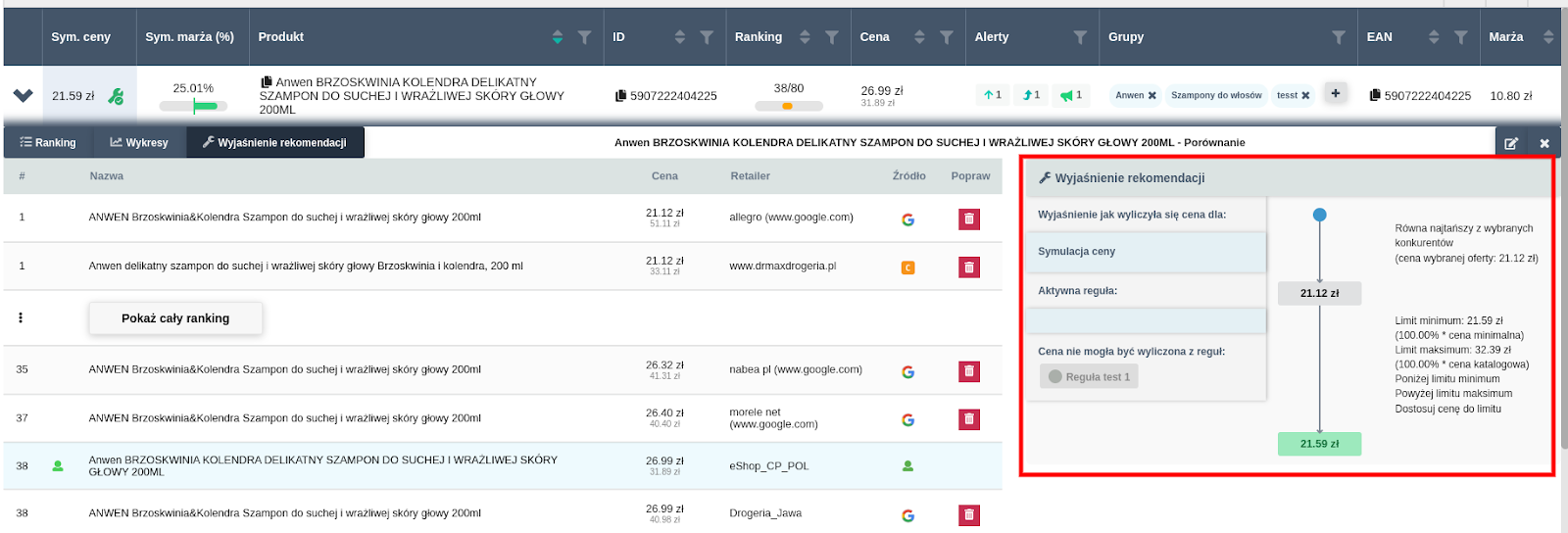This screenshot has height=533, width=1568.
Task: Click the megaphone alert badge
Action: coord(1071,95)
